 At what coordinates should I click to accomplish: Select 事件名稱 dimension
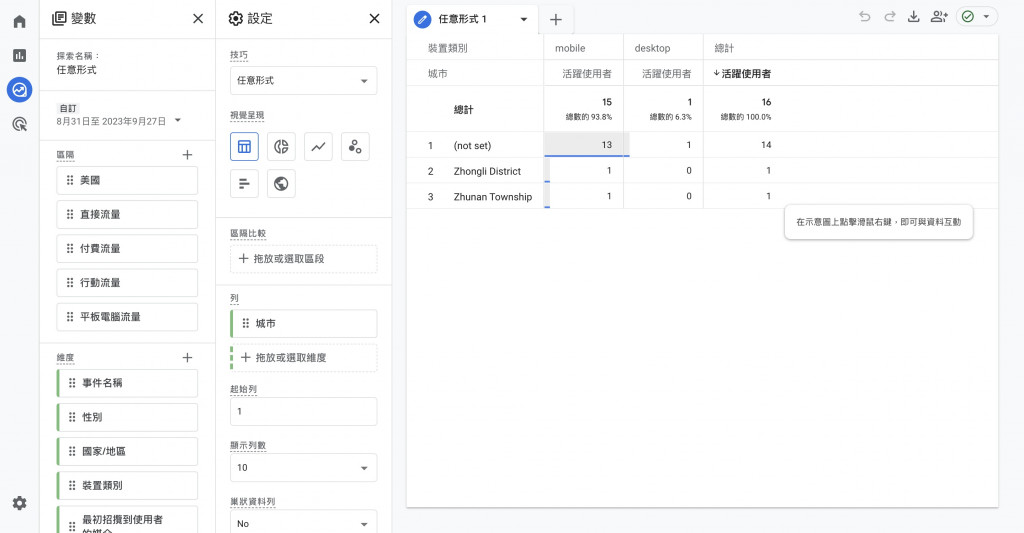pos(127,383)
